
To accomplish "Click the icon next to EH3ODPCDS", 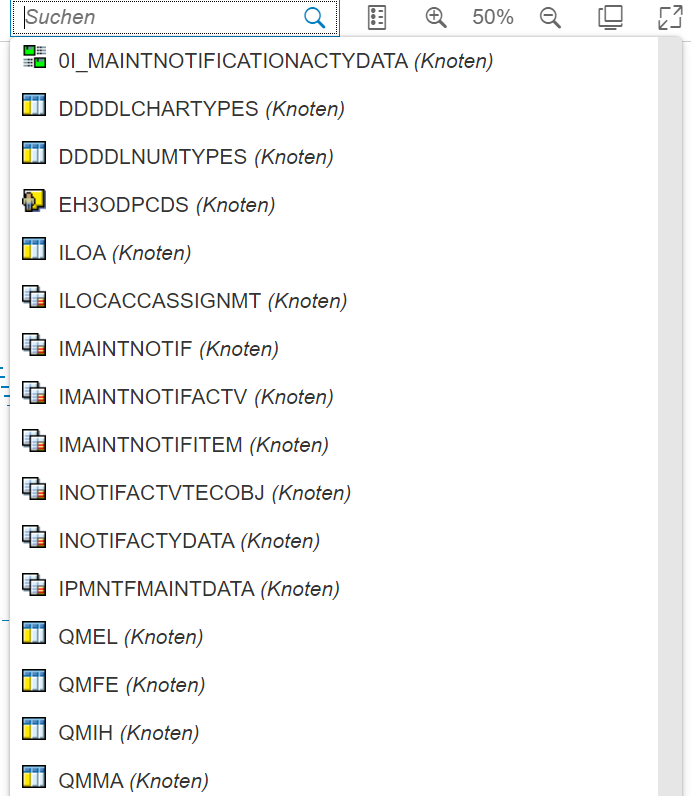I will [x=34, y=202].
